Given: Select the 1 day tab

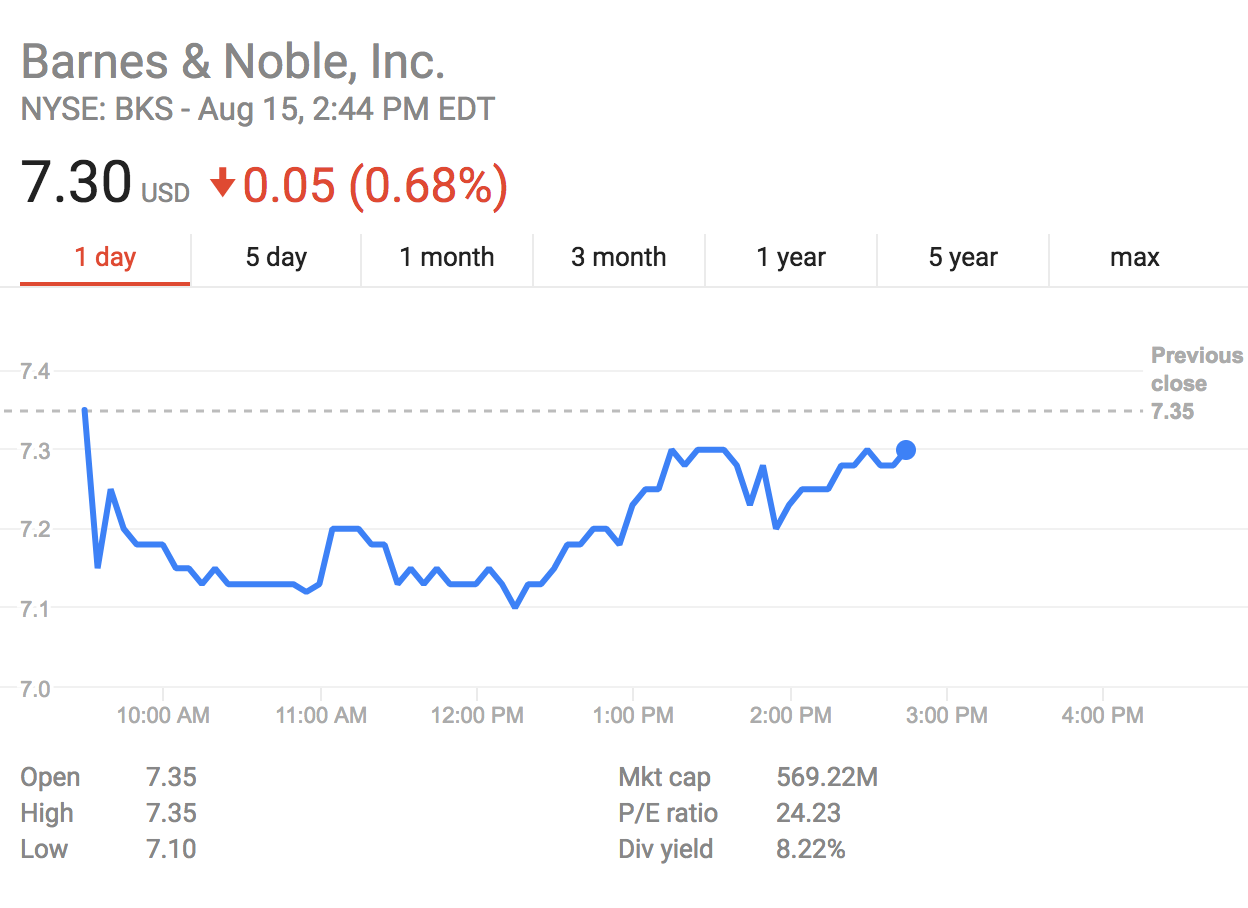Looking at the screenshot, I should tap(105, 258).
